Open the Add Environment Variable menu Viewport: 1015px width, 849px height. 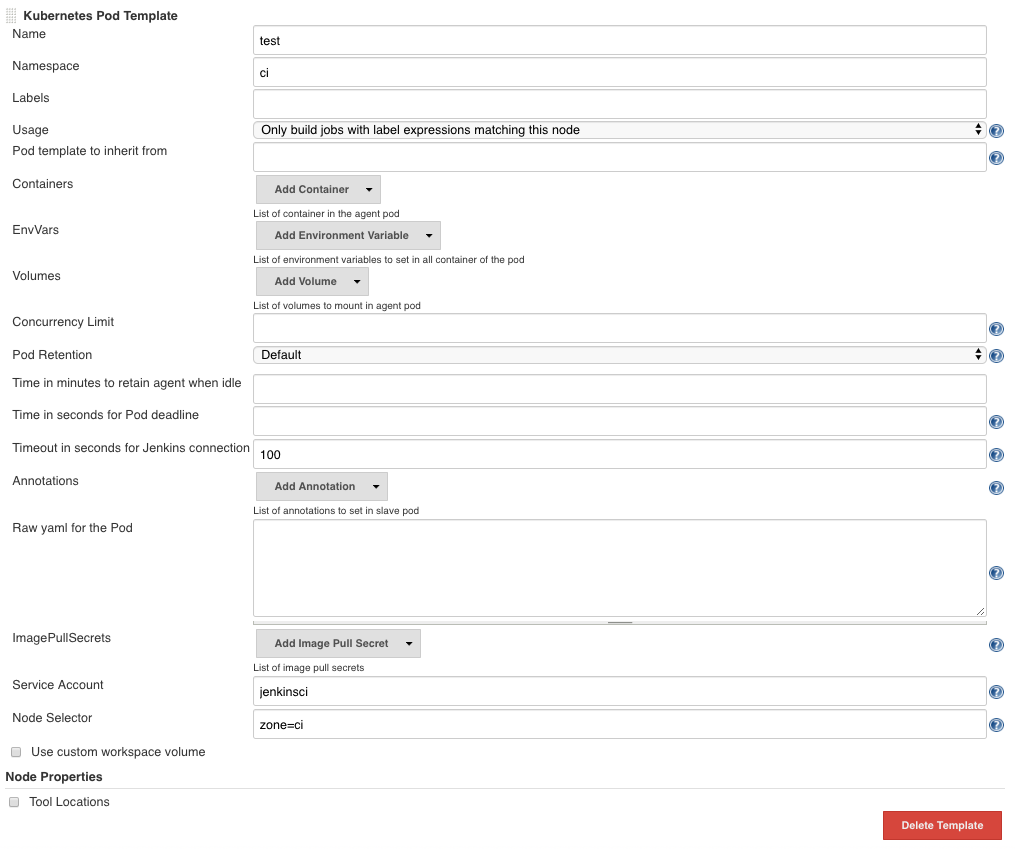tap(348, 236)
